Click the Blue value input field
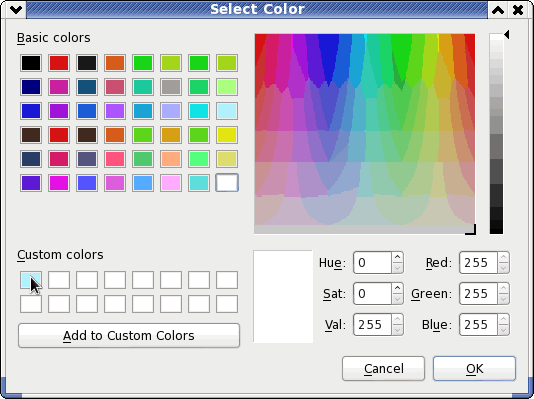Viewport: 534px width, 399px height. pyautogui.click(x=478, y=324)
